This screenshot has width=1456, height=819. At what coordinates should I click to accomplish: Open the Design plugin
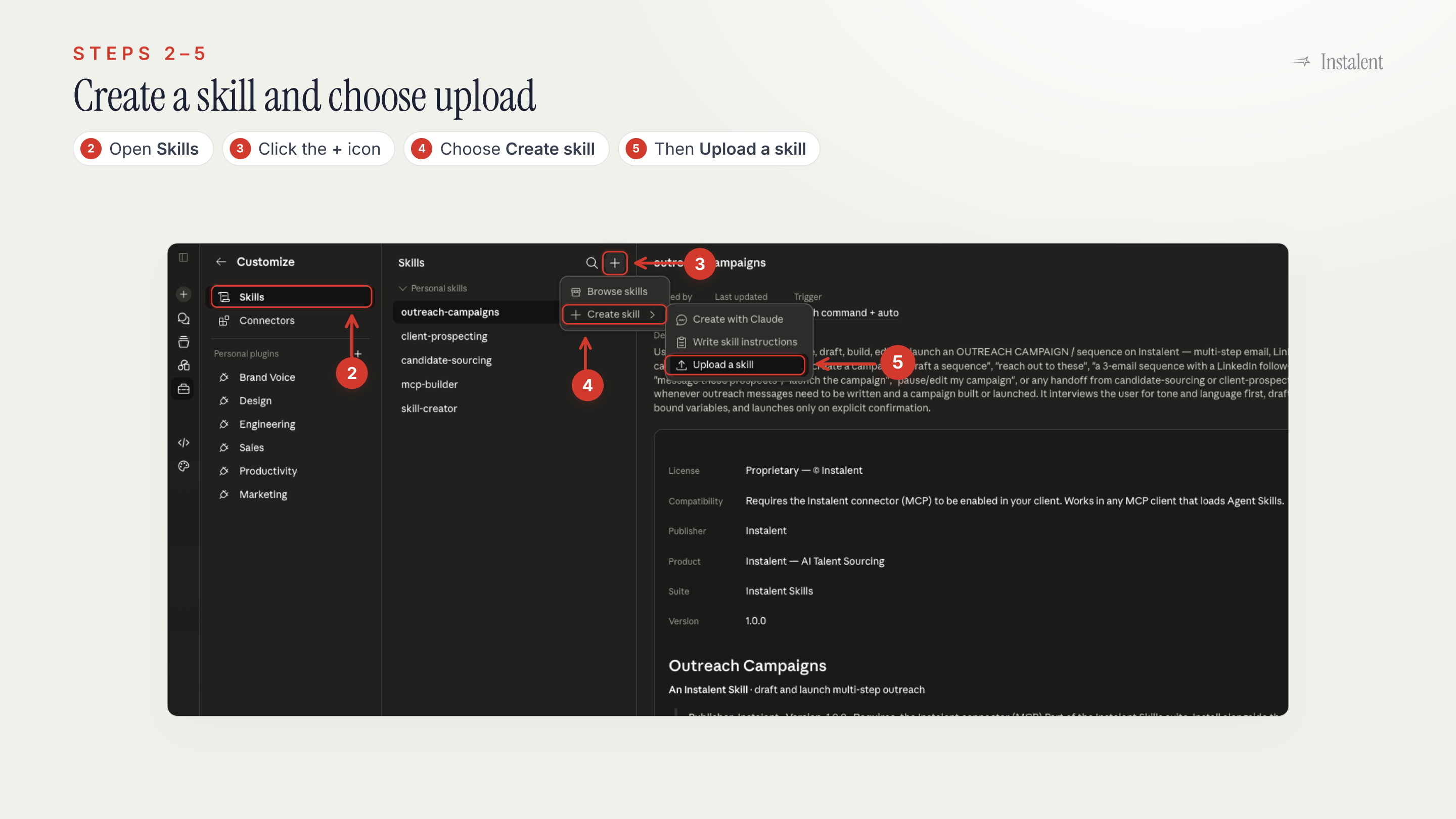(x=291, y=401)
